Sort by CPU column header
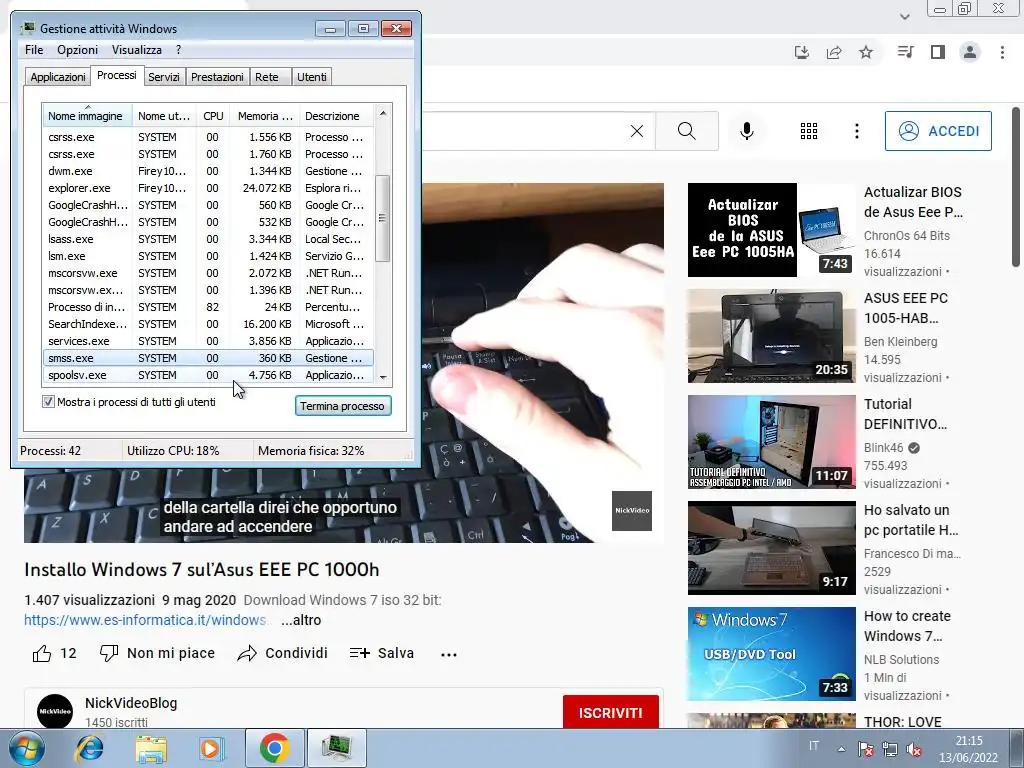Viewport: 1024px width, 768px height. coord(213,116)
